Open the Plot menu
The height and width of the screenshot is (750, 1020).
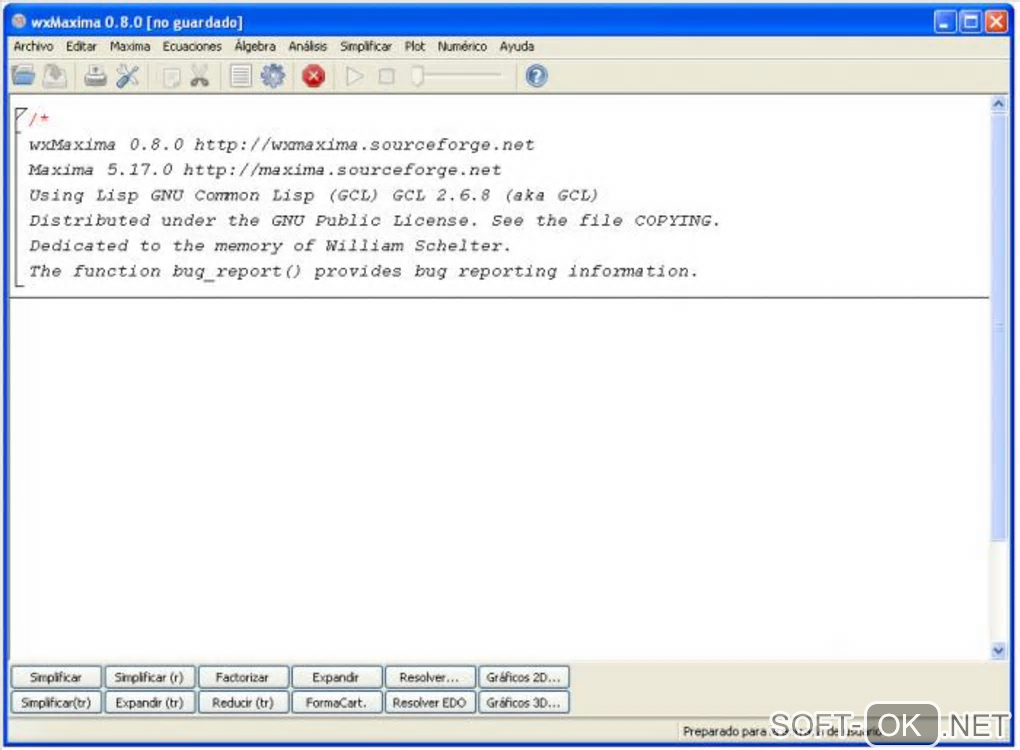pos(414,46)
